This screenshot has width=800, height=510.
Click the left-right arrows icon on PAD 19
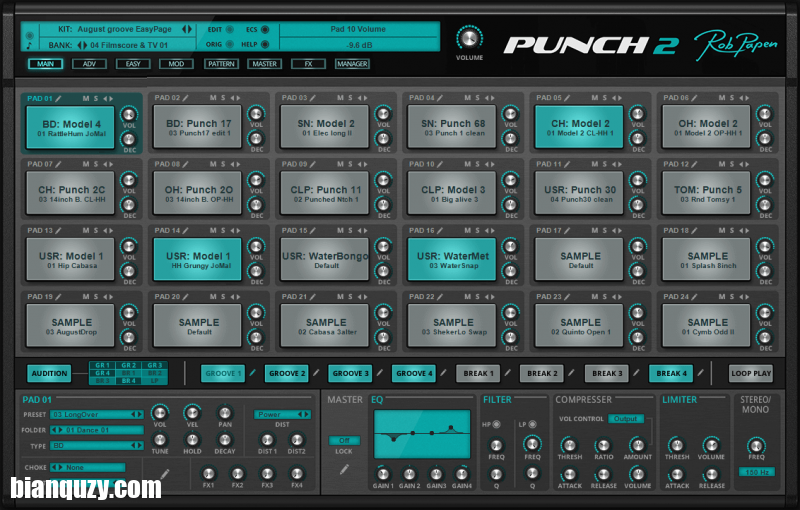pyautogui.click(x=108, y=296)
